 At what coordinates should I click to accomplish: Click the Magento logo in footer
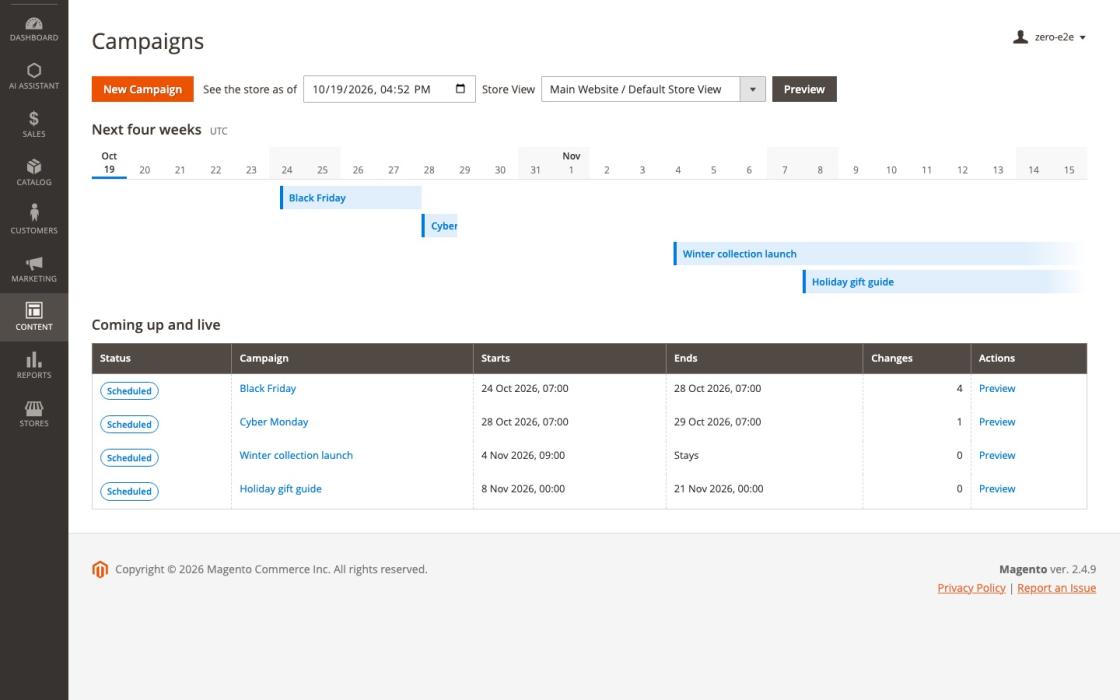pos(100,569)
